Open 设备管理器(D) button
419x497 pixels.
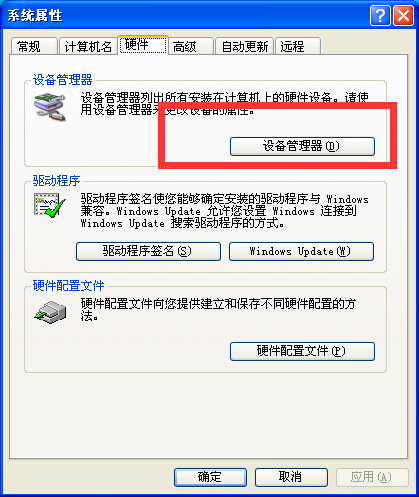[x=302, y=146]
